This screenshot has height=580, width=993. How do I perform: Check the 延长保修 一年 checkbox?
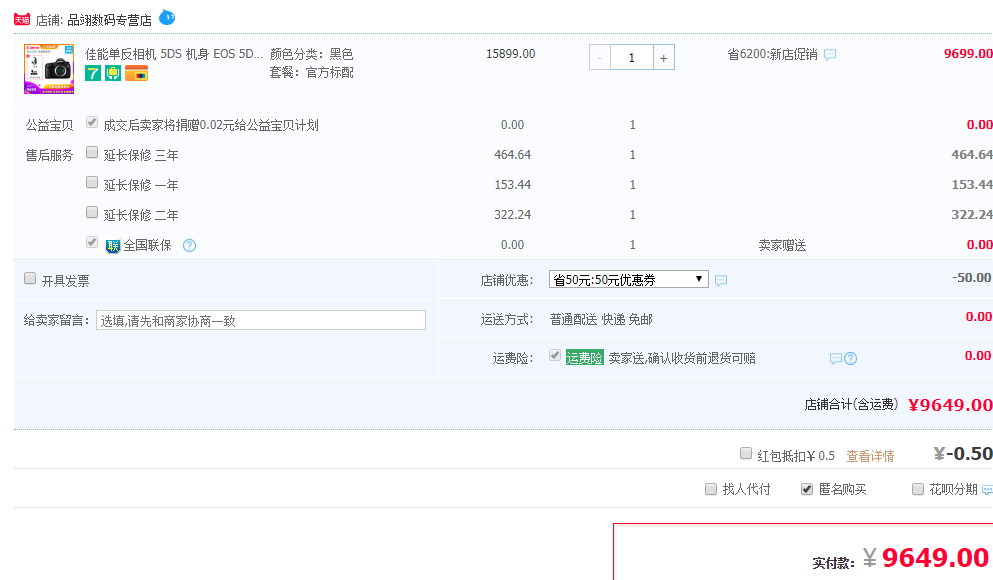[92, 182]
